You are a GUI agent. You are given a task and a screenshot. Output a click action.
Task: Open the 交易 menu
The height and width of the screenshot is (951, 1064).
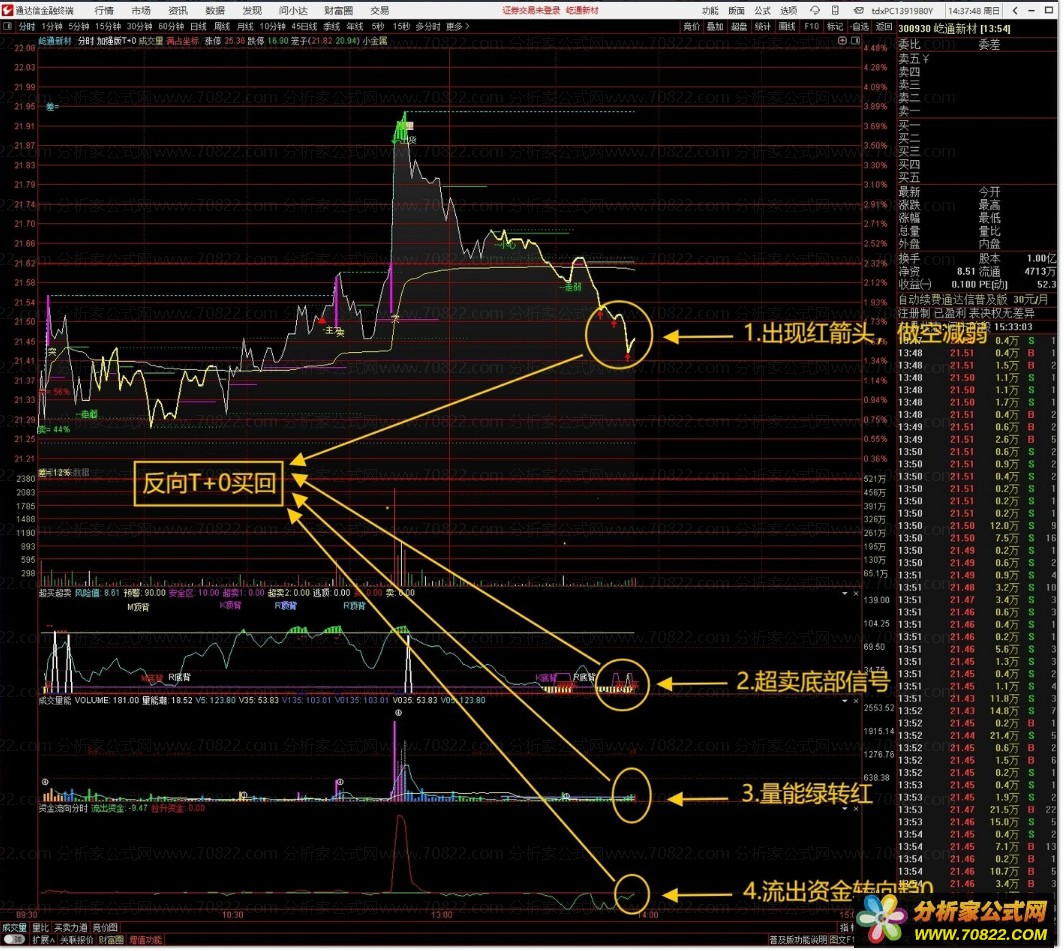pyautogui.click(x=379, y=11)
